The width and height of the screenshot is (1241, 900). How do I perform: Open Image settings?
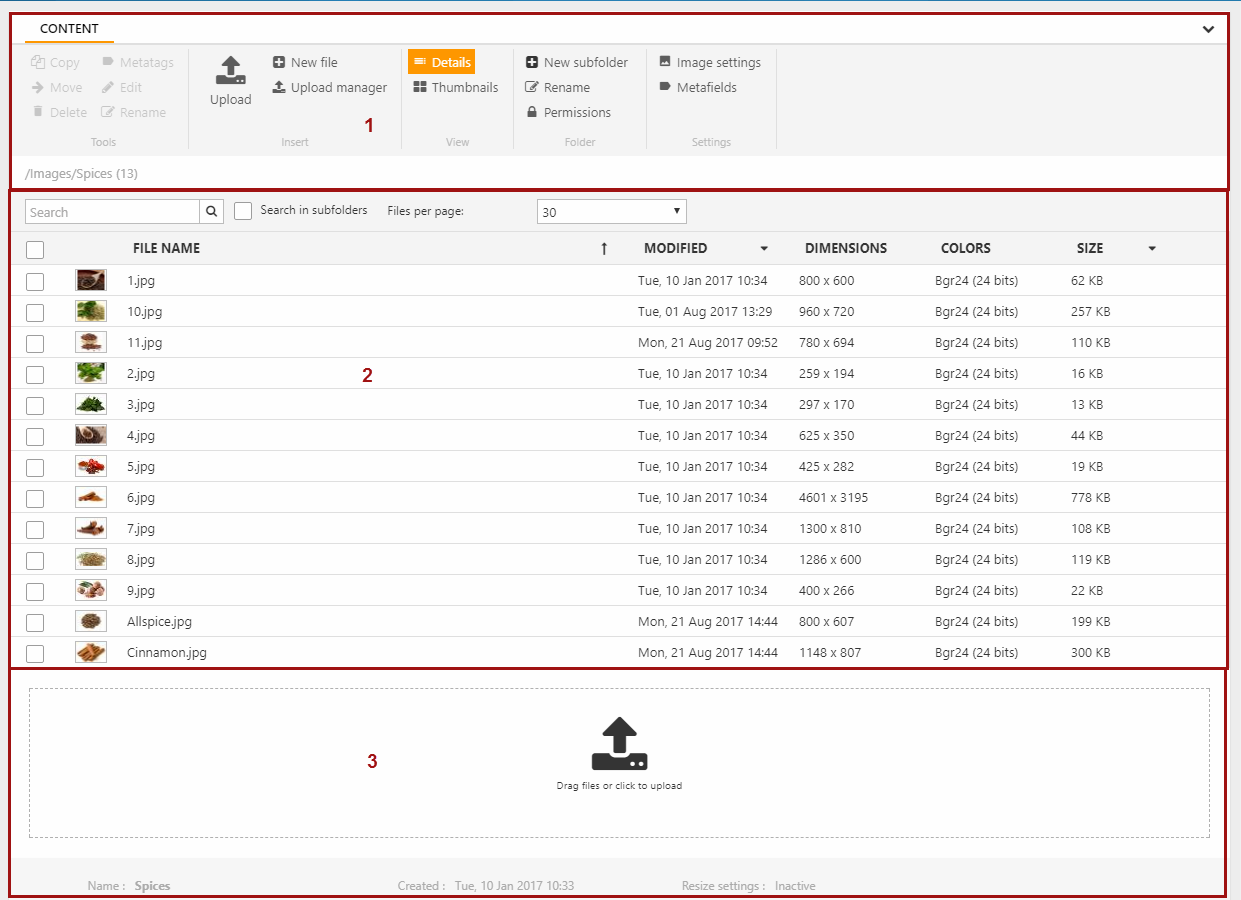[709, 62]
